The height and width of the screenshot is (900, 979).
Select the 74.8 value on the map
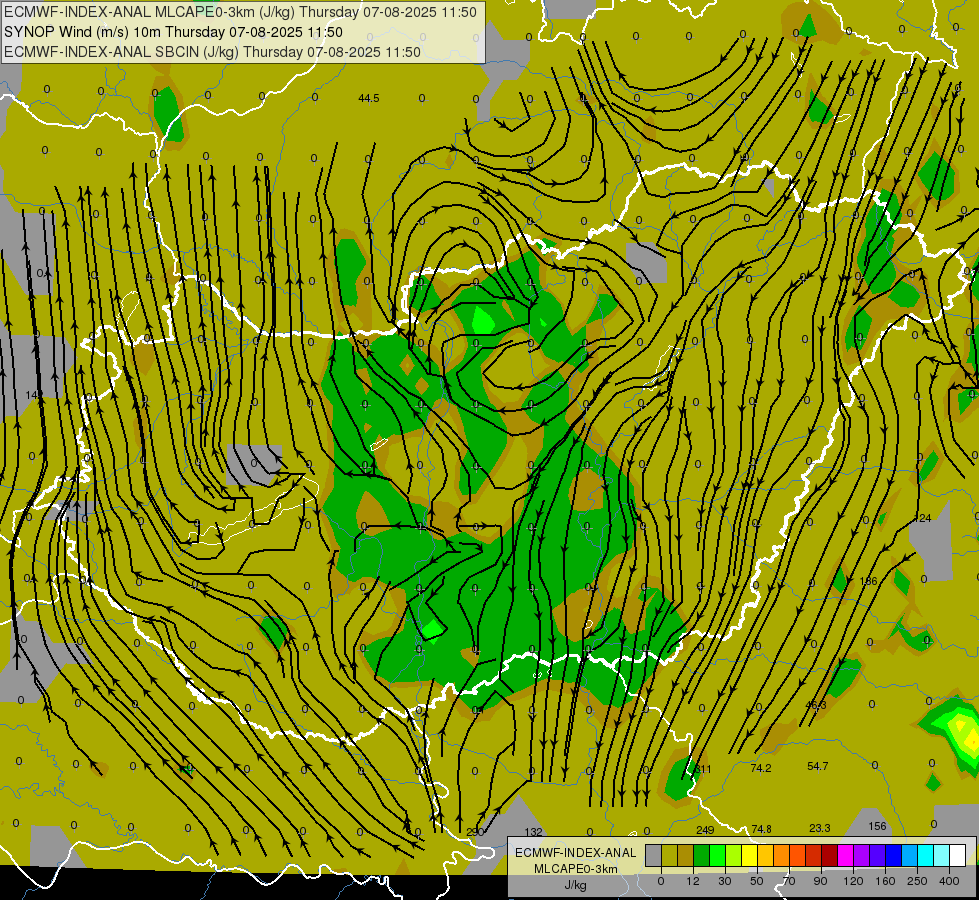761,829
